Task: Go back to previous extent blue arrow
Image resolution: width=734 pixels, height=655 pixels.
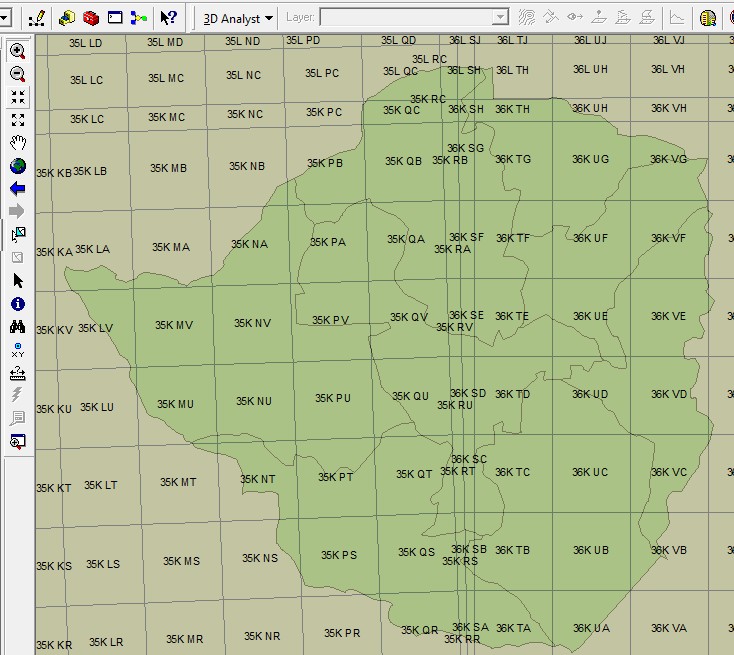Action: pos(17,188)
